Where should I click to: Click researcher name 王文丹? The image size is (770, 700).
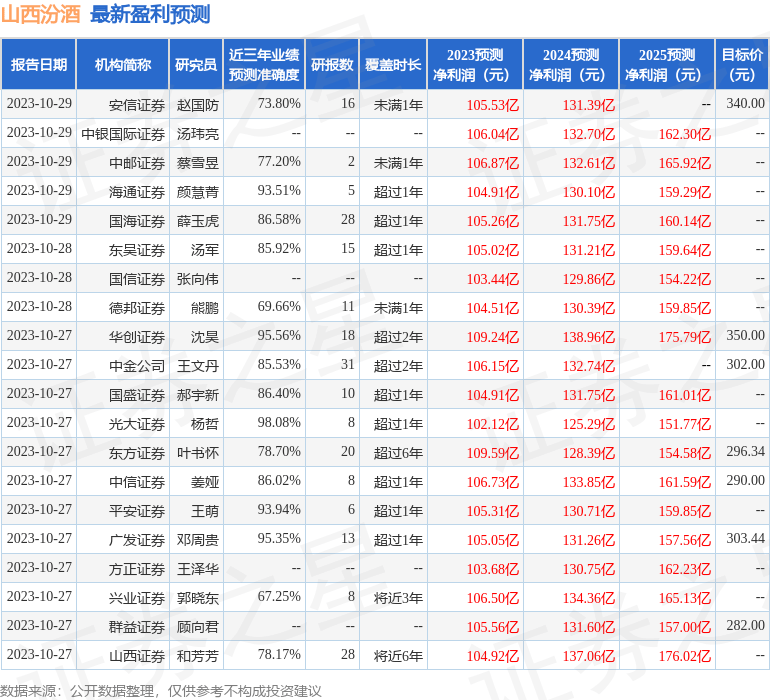tap(197, 365)
